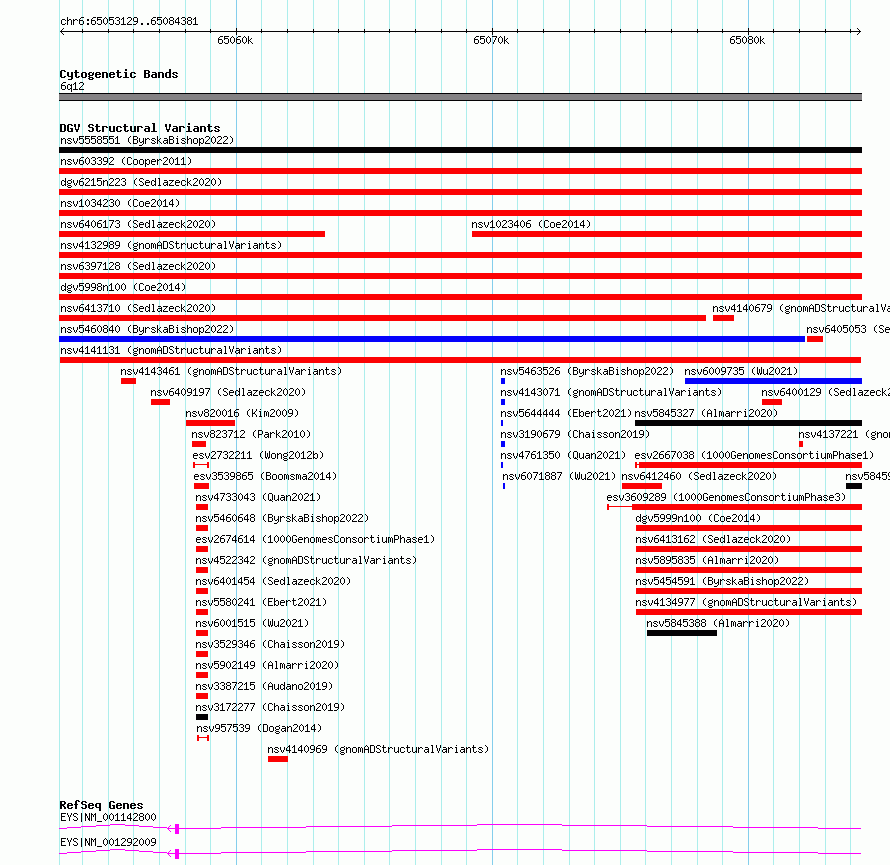This screenshot has height=865, width=890.
Task: Click nsv5454591 (ByrskaBishop2022) label
Action: [722, 581]
